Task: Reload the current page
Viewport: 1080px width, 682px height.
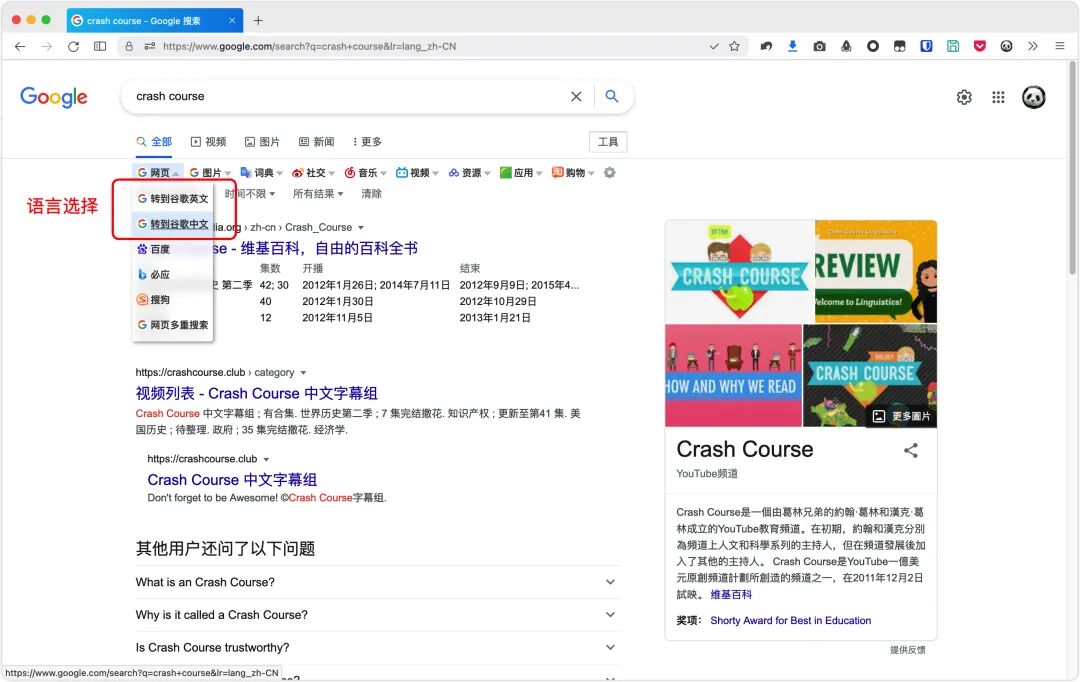Action: (73, 46)
